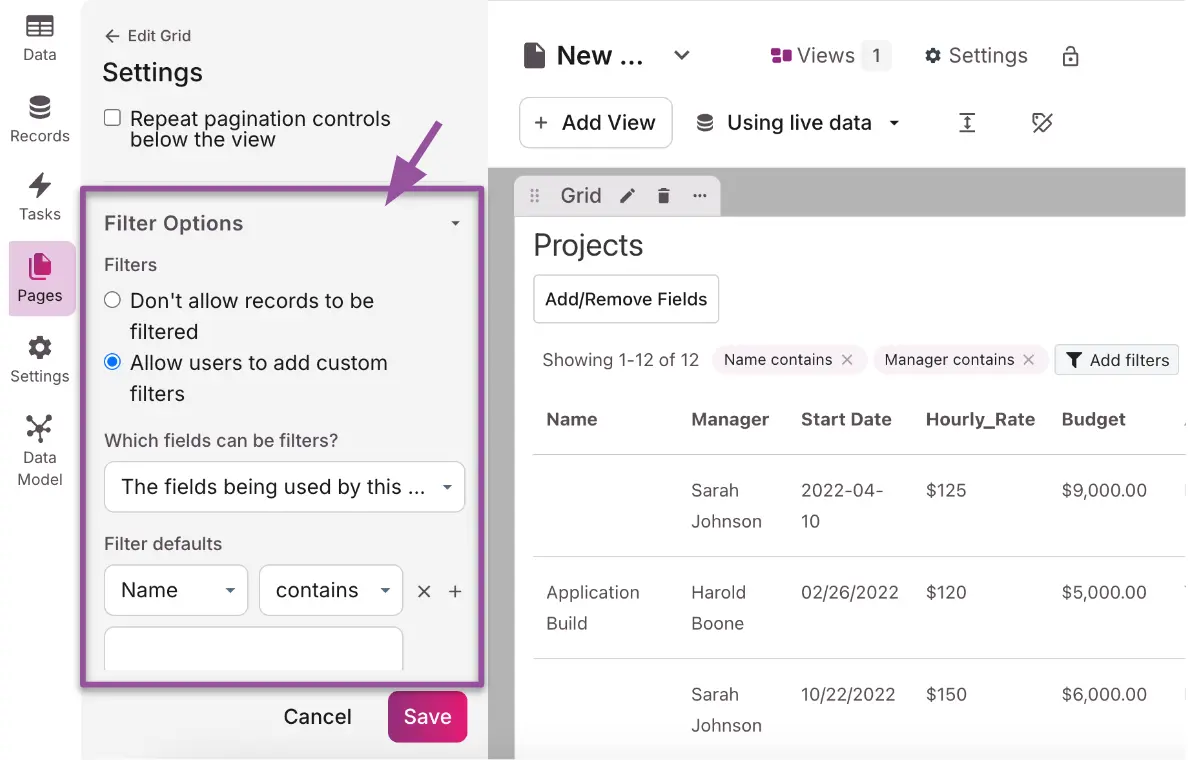Screen dimensions: 1188x760
Task: Click the lock icon next to Settings
Action: (x=1070, y=56)
